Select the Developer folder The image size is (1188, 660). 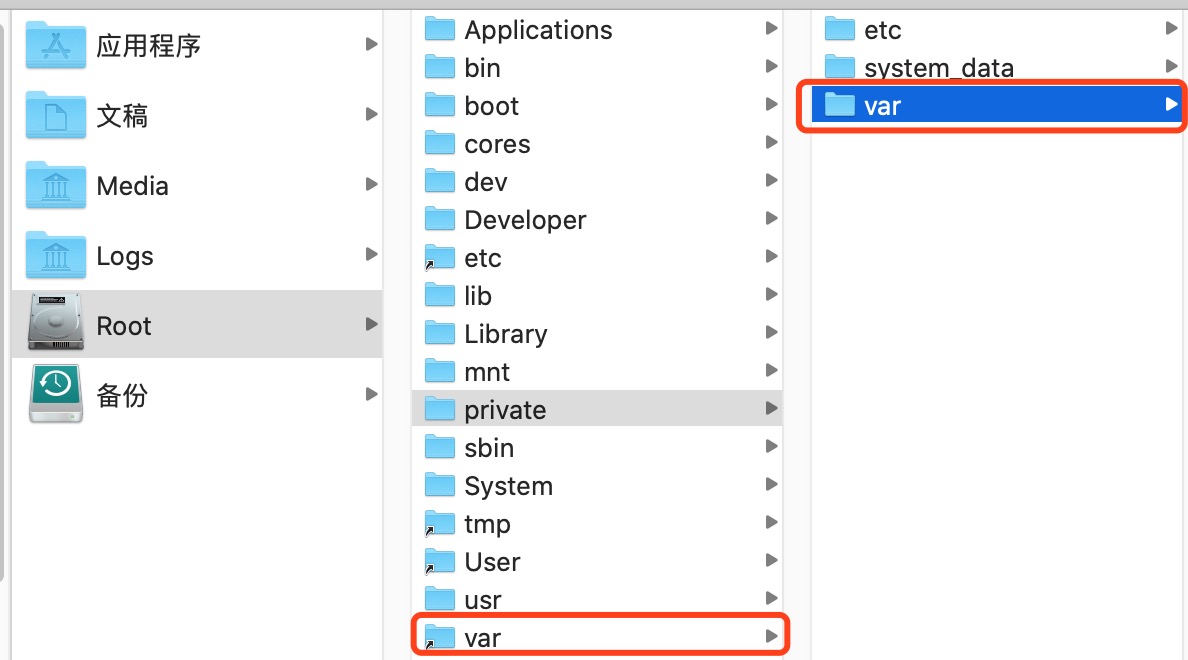[x=597, y=219]
